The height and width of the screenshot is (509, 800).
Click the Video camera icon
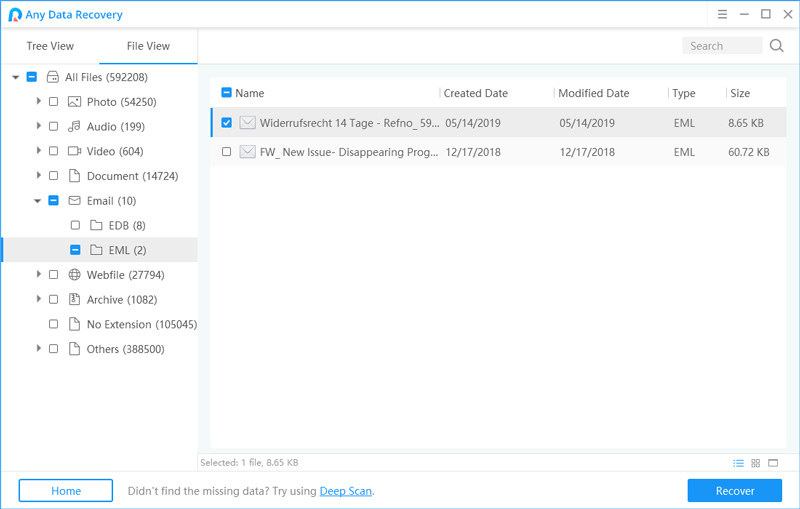(74, 151)
